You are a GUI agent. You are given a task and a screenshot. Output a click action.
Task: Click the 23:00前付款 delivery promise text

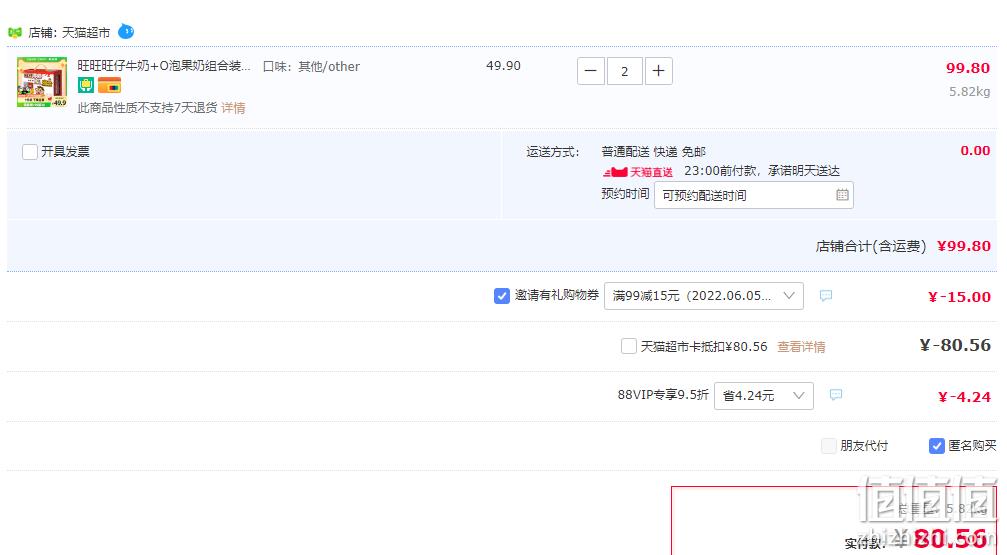pos(762,171)
